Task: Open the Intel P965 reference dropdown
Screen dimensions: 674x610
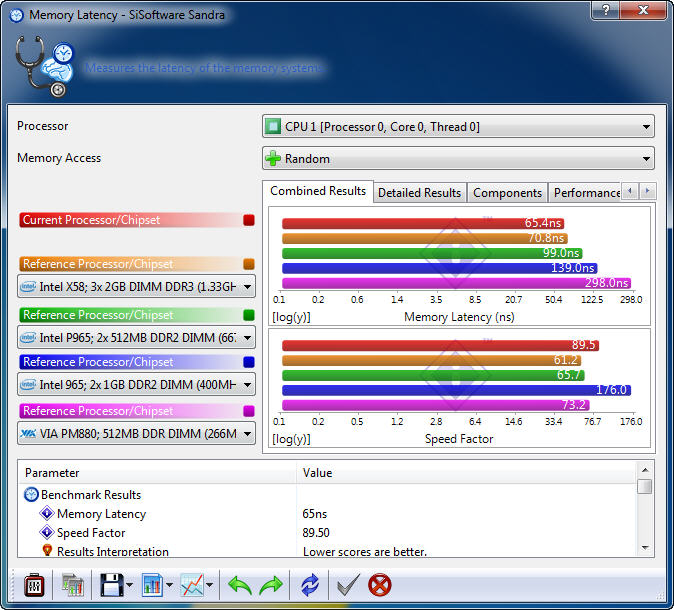Action: coord(136,337)
